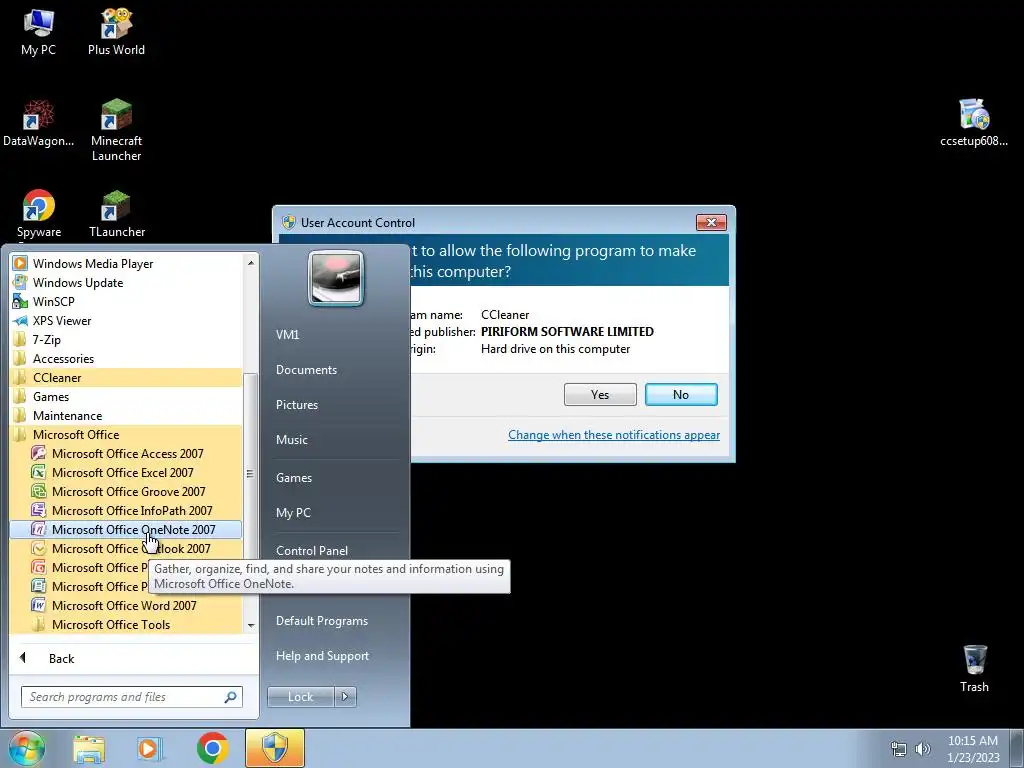Click the user account picture in Start menu

[x=336, y=278]
